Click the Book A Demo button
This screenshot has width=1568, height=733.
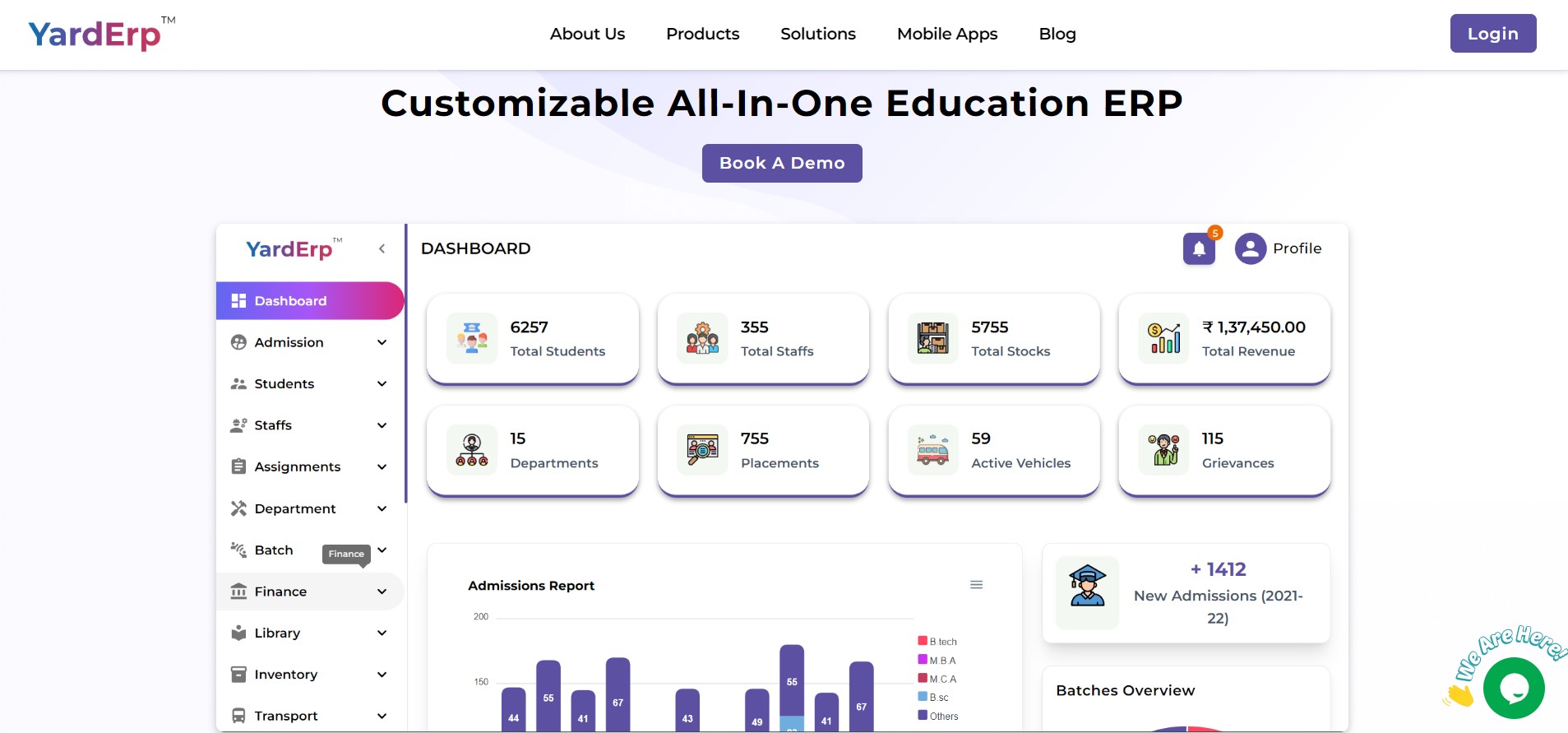click(x=782, y=163)
